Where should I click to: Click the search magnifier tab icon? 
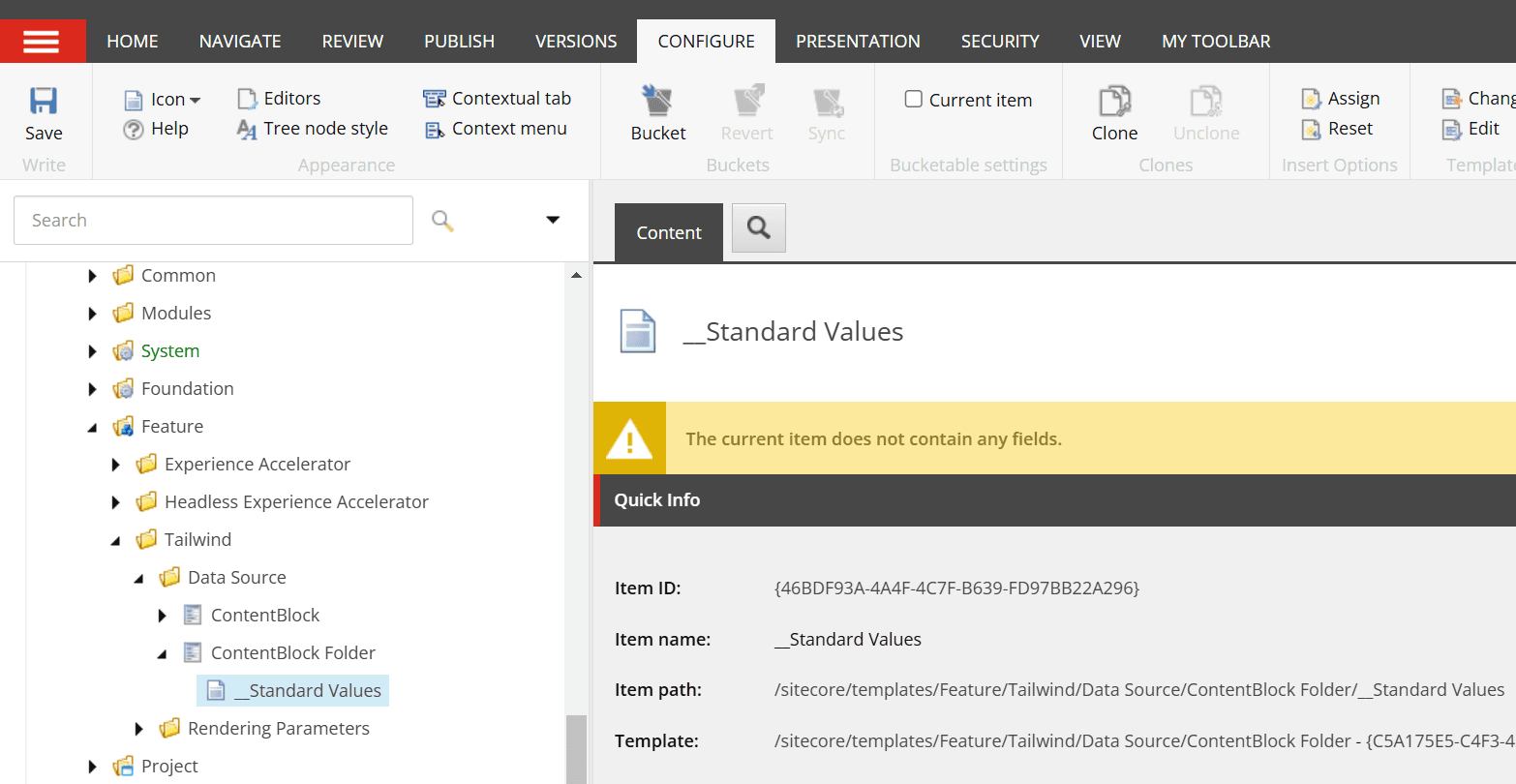pyautogui.click(x=759, y=228)
